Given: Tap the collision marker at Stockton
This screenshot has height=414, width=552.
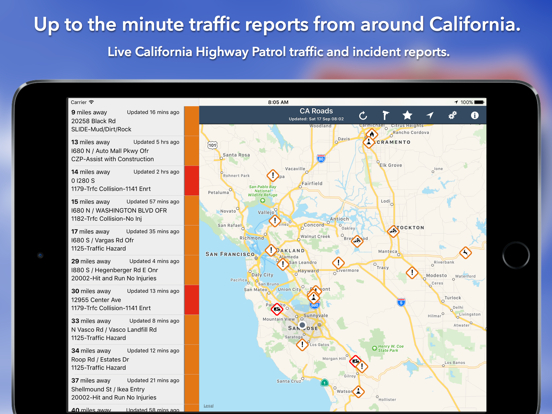Looking at the screenshot, I should 393,231.
